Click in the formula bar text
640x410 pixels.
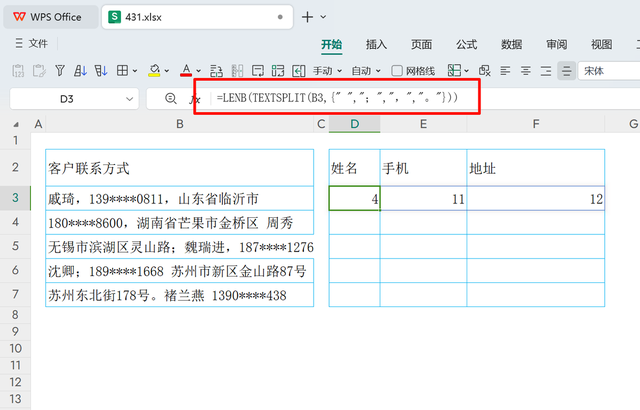[x=337, y=98]
